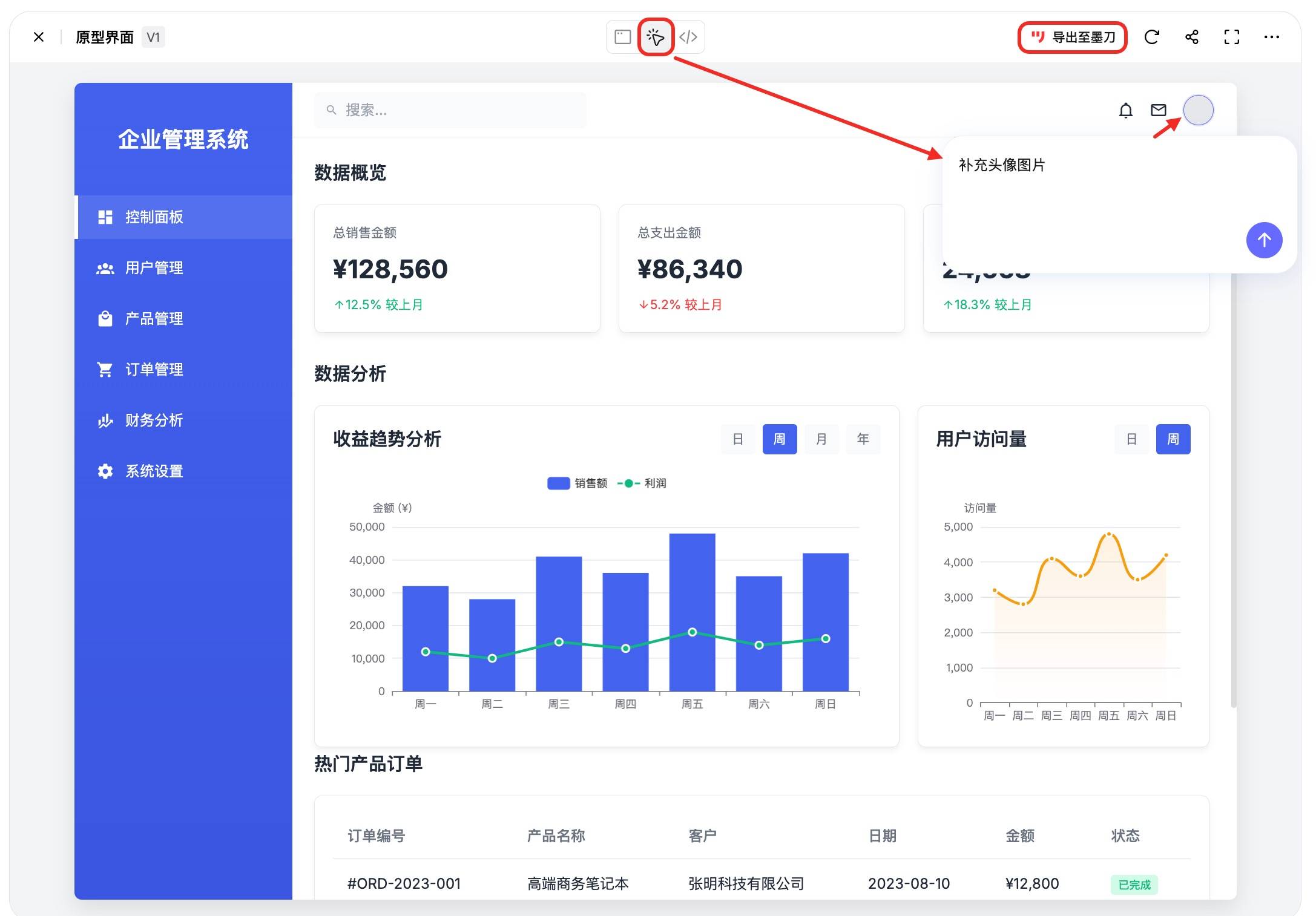Screen dimensions: 1316x916
Task: Click the 状态 column header
Action: click(1125, 836)
